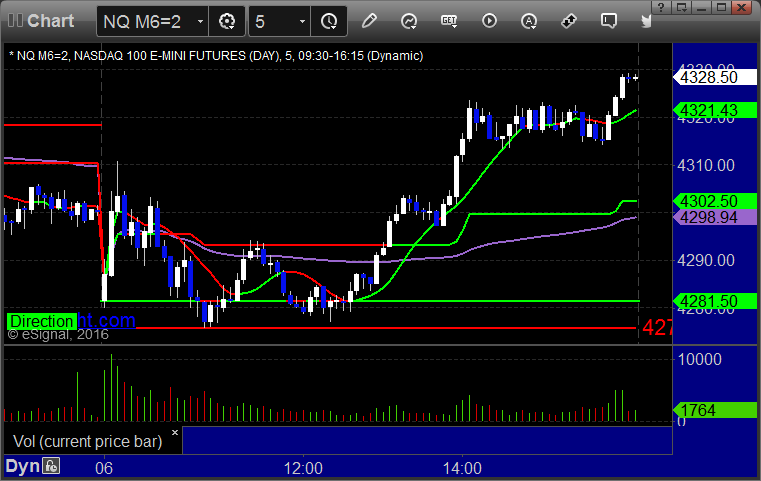
Task: Click the green 4302.50 price tag
Action: pyautogui.click(x=714, y=201)
